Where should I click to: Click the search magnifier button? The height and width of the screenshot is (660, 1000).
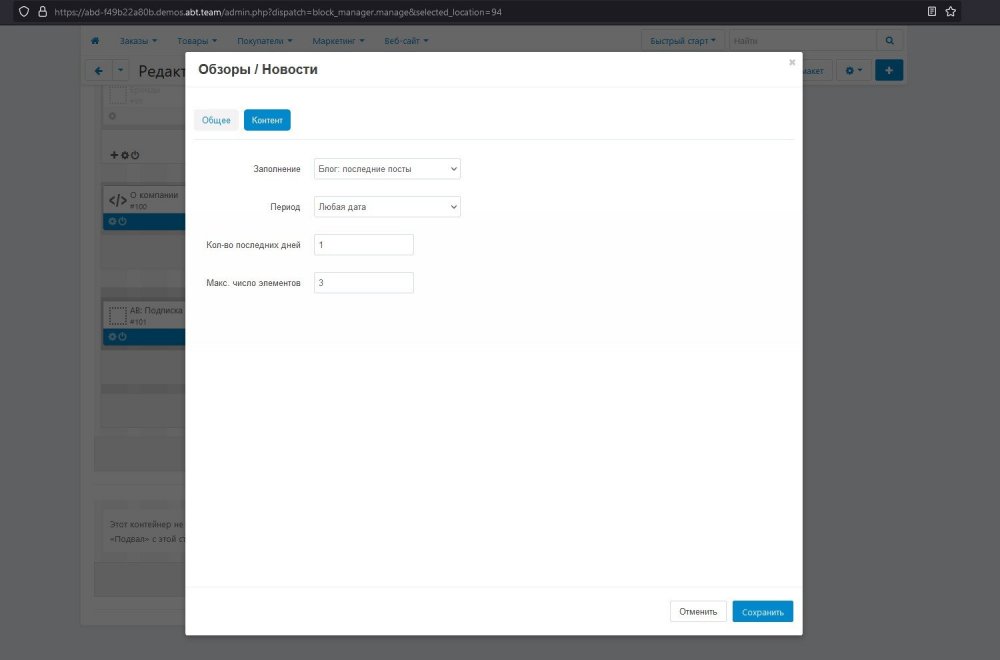point(889,41)
